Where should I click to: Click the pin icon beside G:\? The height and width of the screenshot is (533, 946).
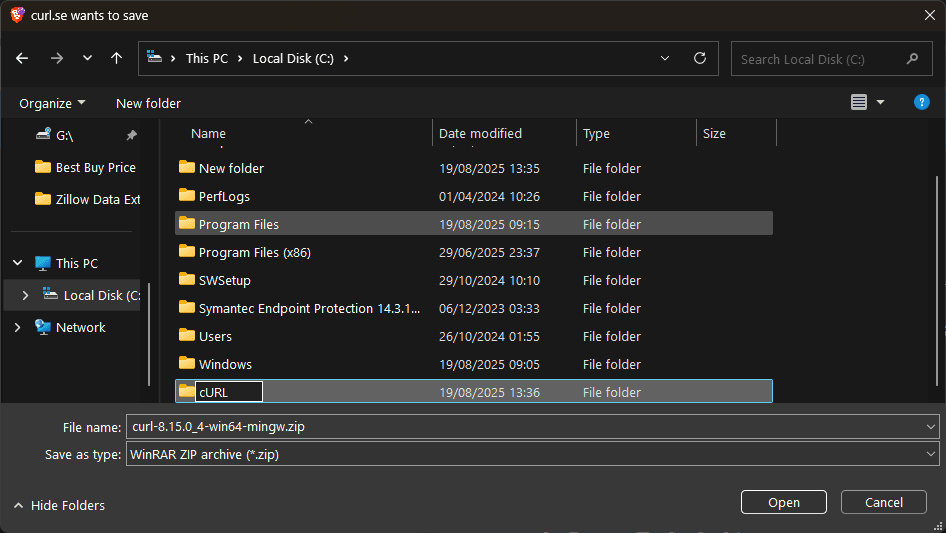pos(131,135)
